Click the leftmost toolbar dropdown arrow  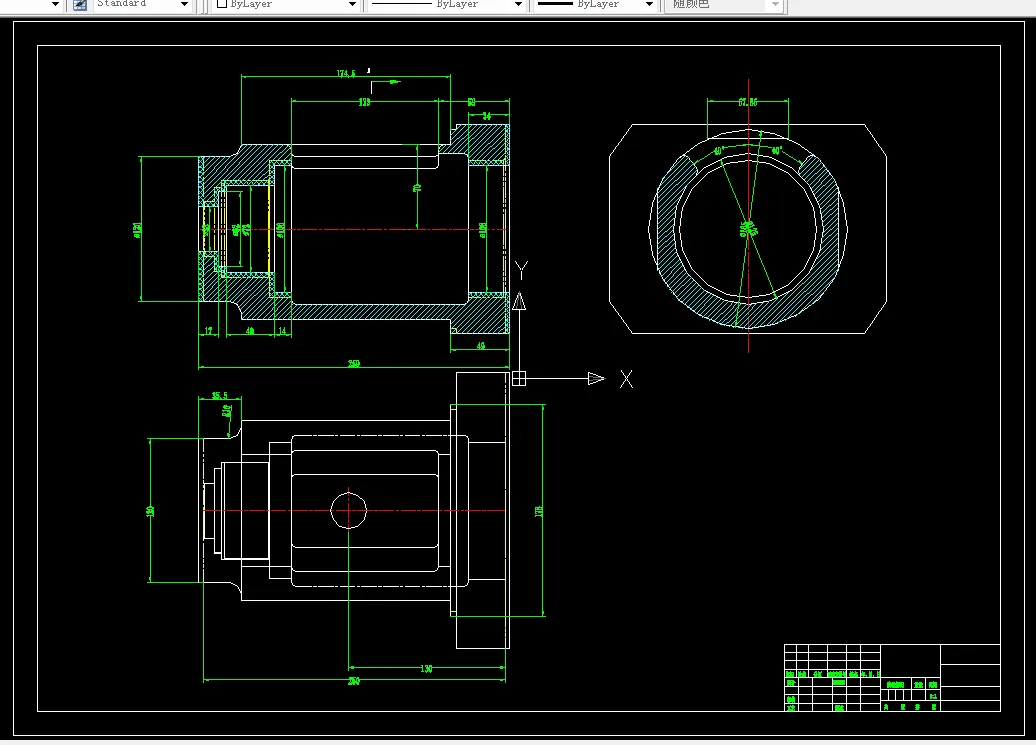pyautogui.click(x=56, y=5)
